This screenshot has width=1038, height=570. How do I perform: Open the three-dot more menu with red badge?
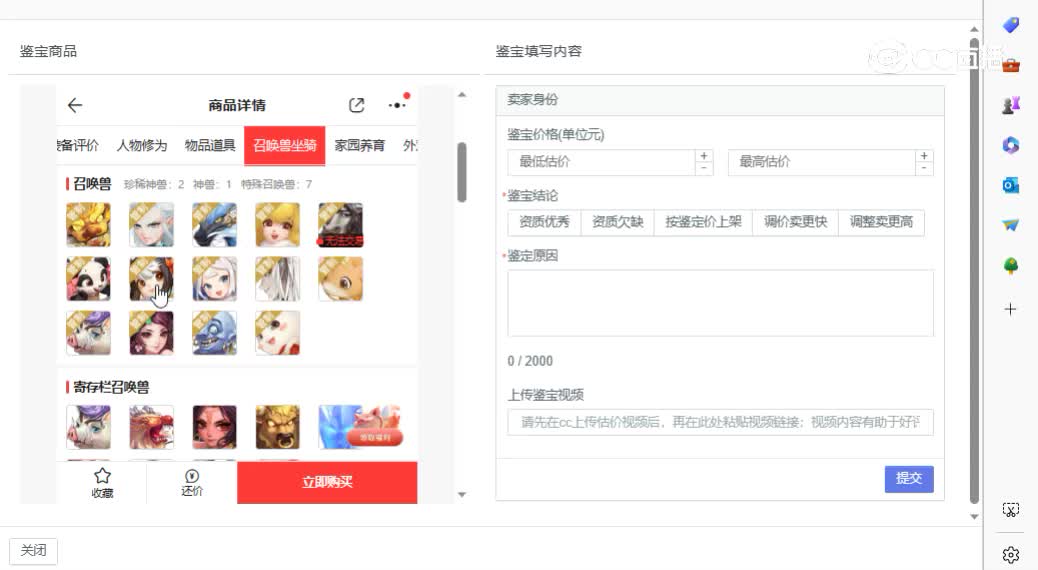tap(399, 103)
